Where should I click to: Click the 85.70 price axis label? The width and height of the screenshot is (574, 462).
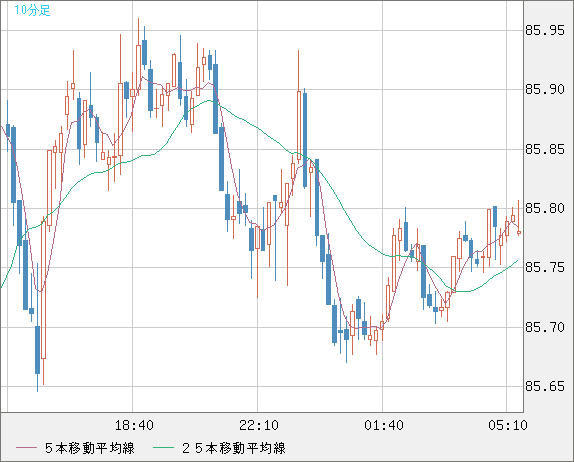tap(545, 327)
